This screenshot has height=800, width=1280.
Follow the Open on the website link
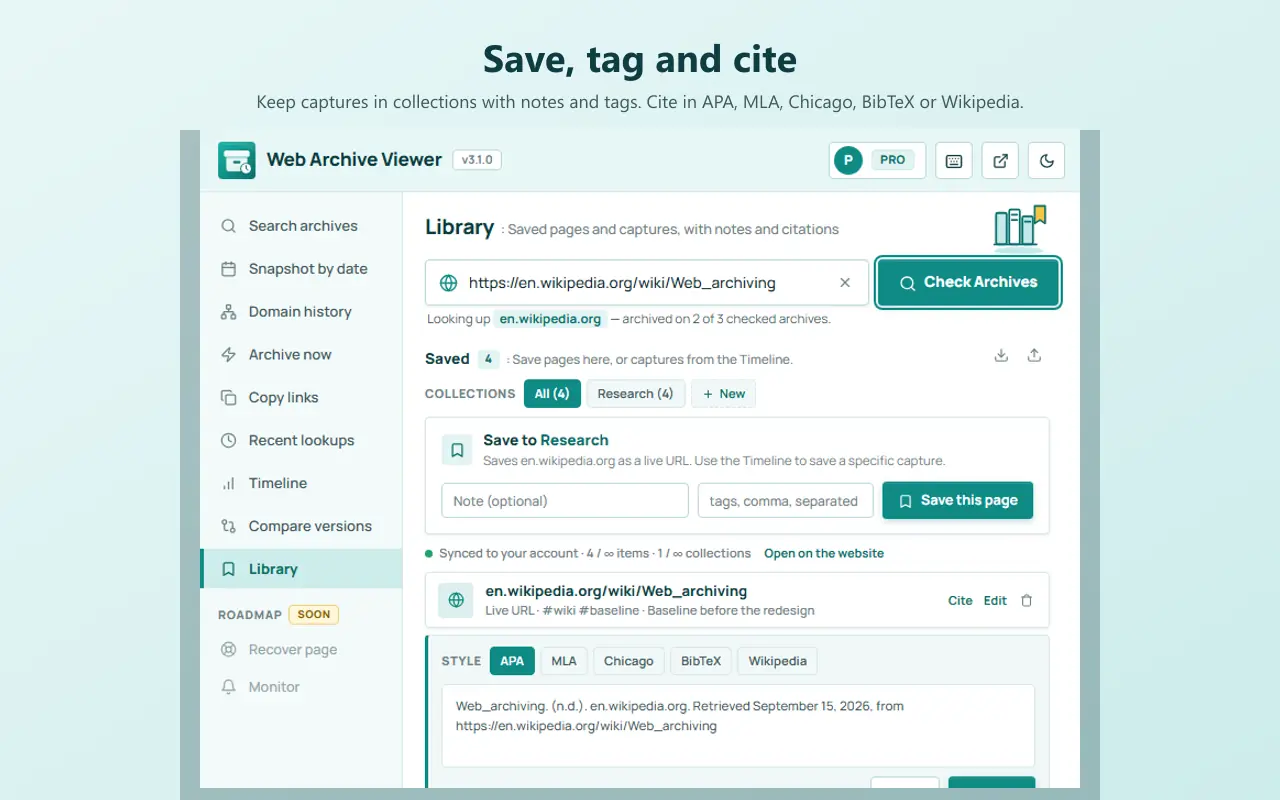[824, 553]
